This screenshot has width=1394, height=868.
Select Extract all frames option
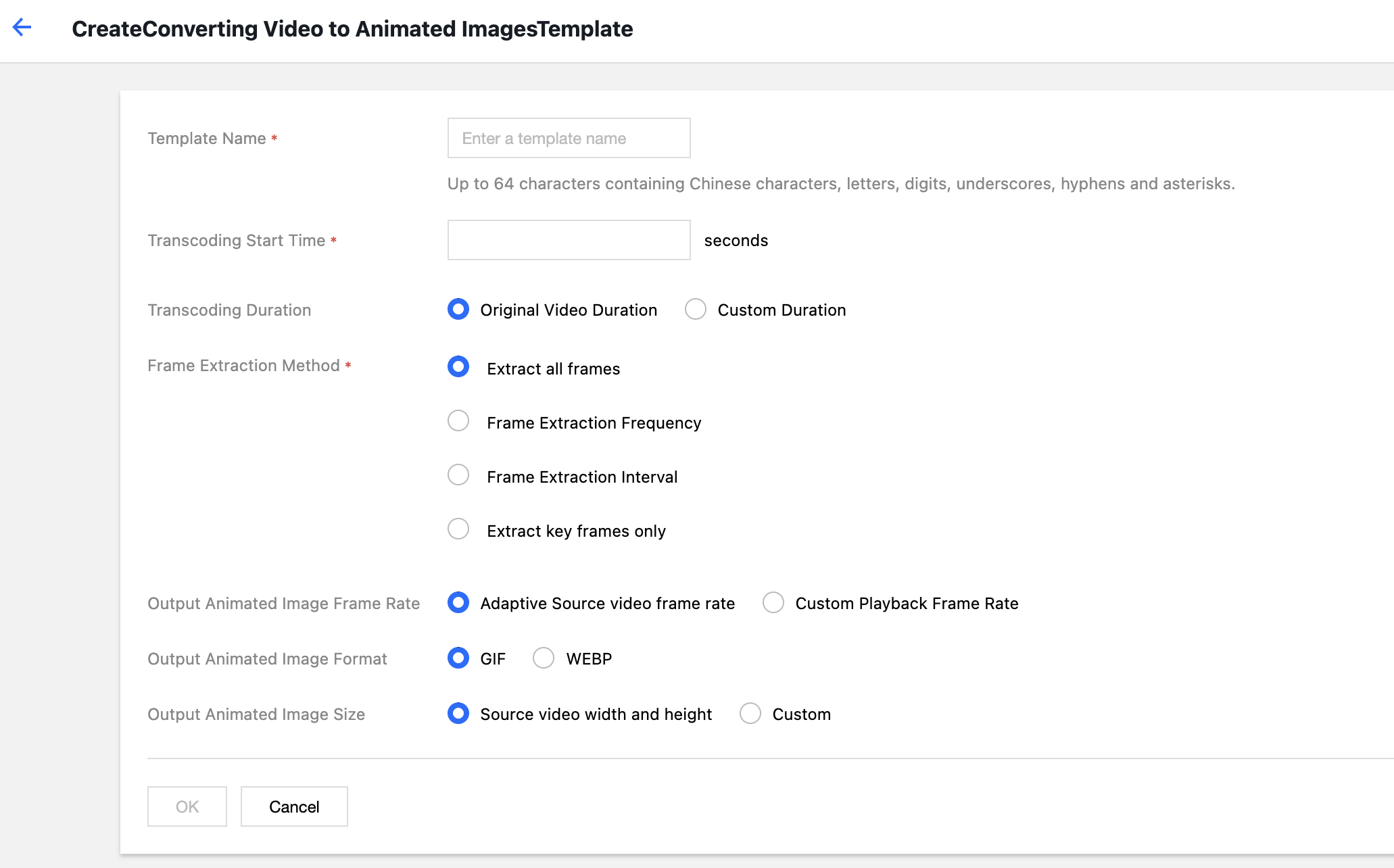click(458, 367)
